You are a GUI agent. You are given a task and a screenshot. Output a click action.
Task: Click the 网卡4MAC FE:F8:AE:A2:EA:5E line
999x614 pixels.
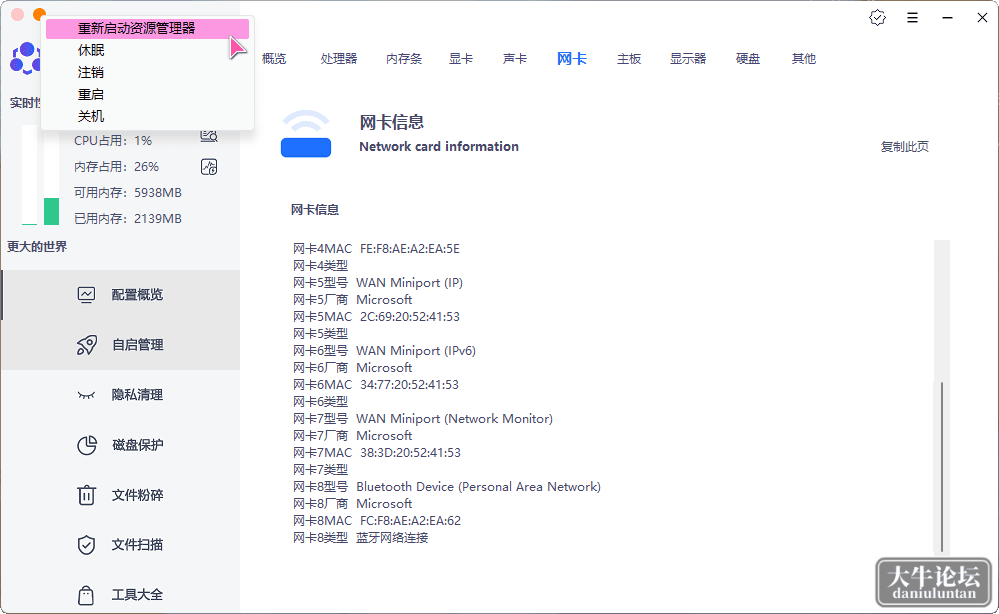pos(377,249)
